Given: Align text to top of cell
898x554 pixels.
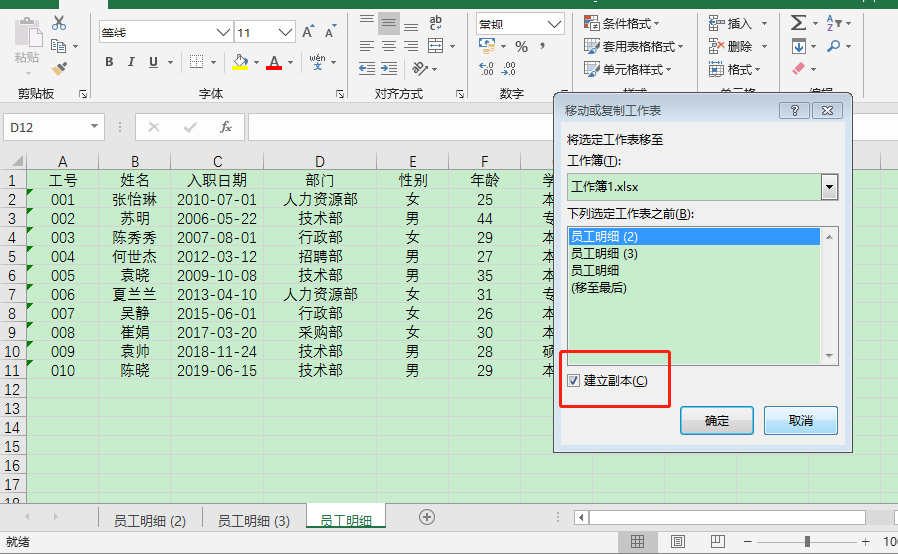Looking at the screenshot, I should pos(367,23).
